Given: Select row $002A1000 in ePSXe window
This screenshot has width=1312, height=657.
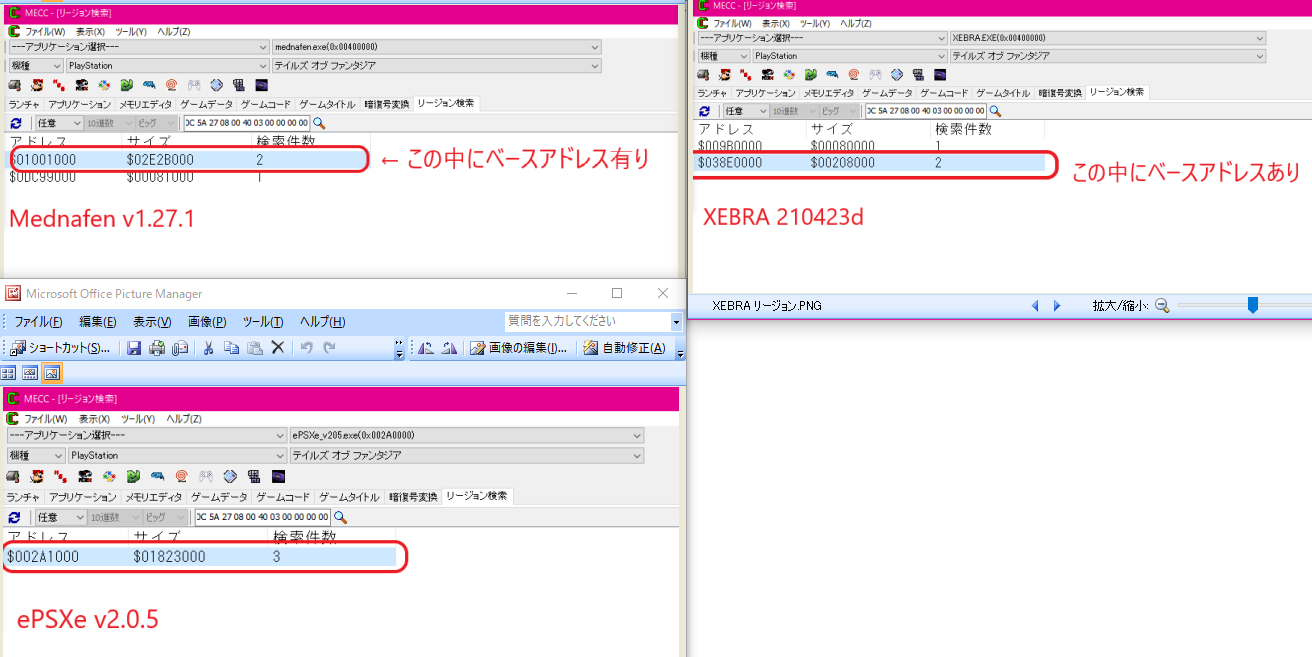Looking at the screenshot, I should pyautogui.click(x=201, y=556).
